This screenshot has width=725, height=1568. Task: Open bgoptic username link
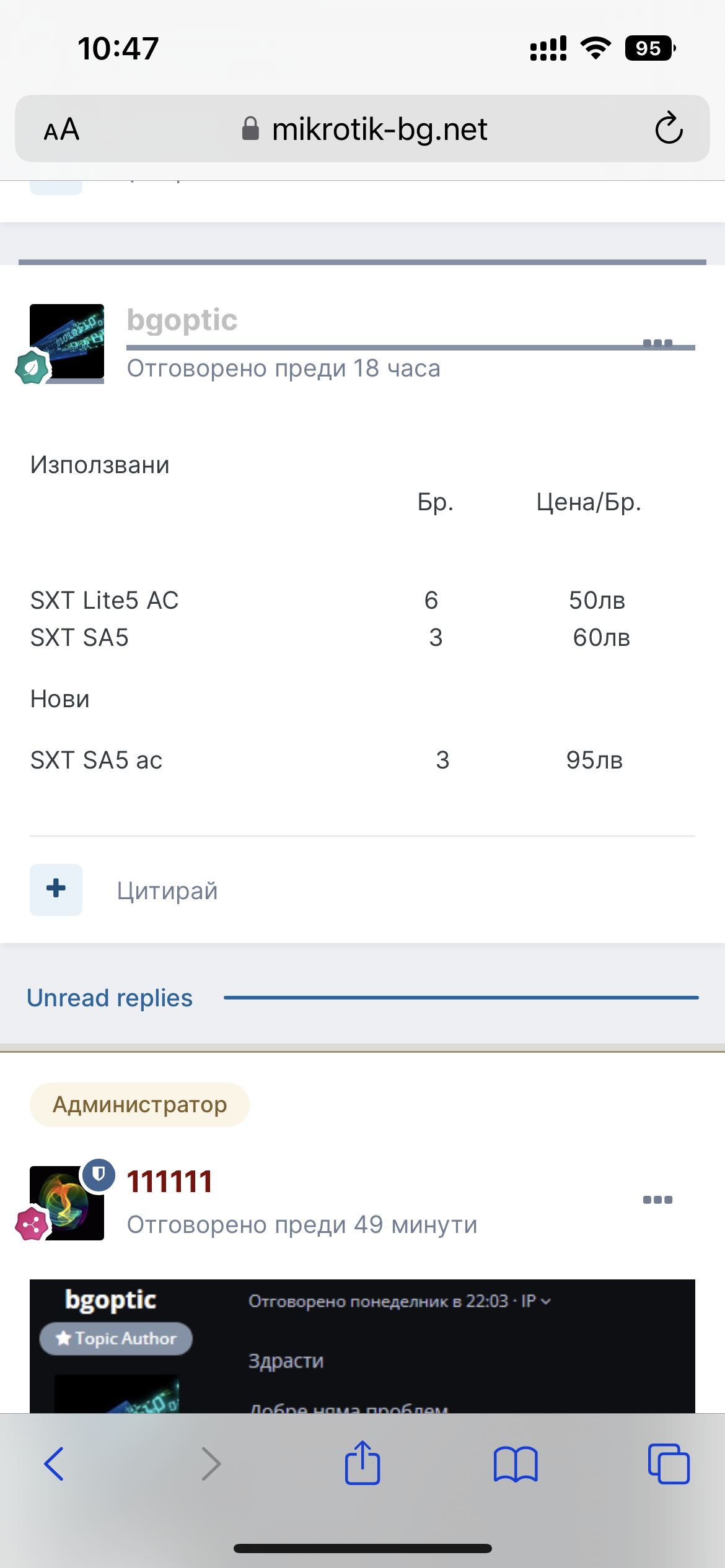[x=182, y=320]
